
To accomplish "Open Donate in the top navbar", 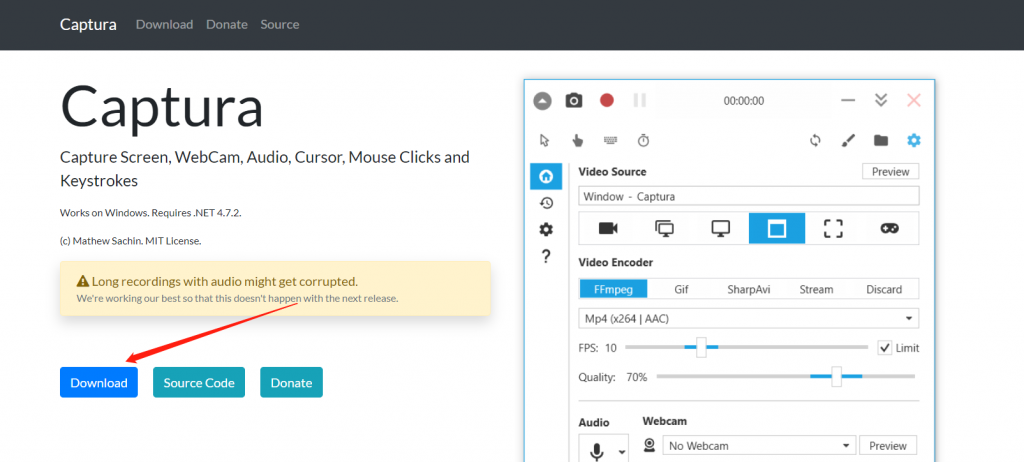I will pos(227,24).
